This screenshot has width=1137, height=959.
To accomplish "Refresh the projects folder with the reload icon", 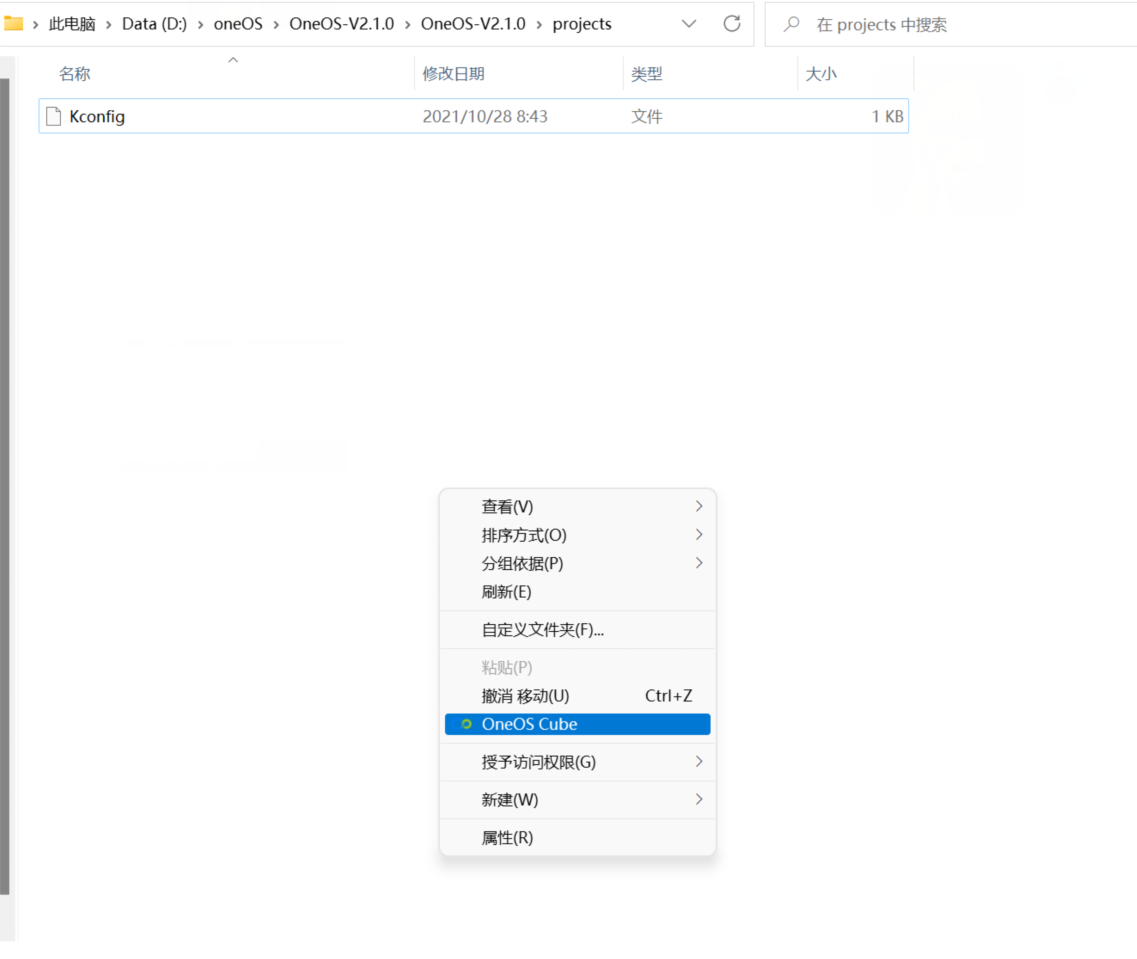I will (732, 24).
